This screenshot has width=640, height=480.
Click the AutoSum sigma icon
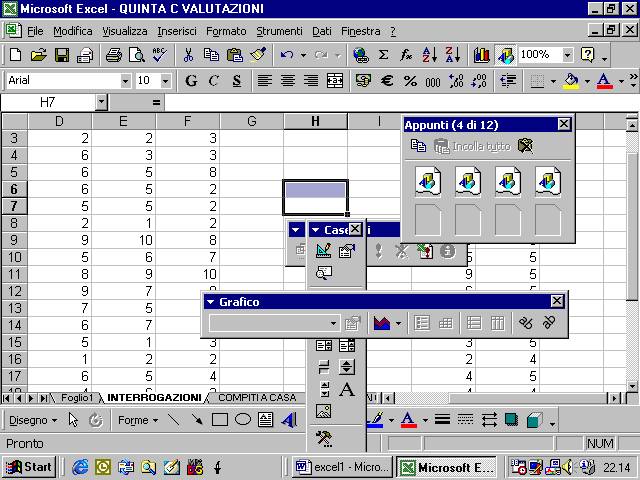(384, 55)
